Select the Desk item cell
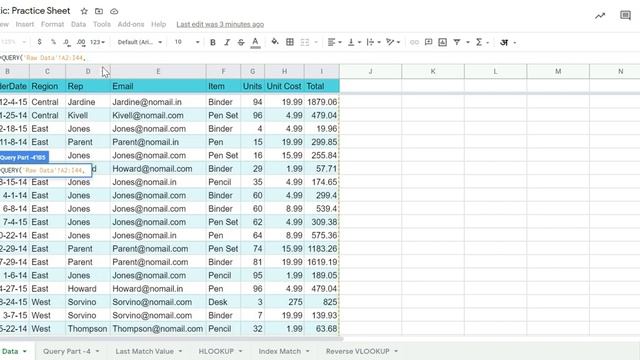 [x=223, y=302]
